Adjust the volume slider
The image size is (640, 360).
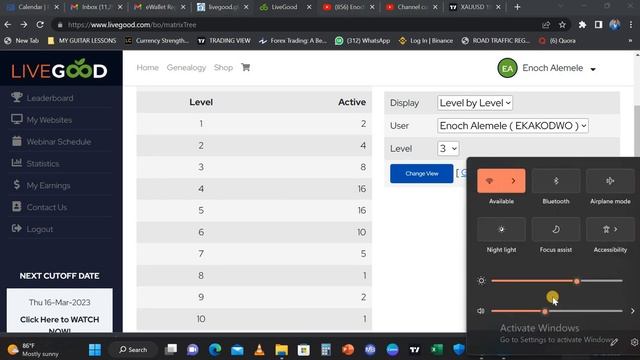click(x=557, y=311)
